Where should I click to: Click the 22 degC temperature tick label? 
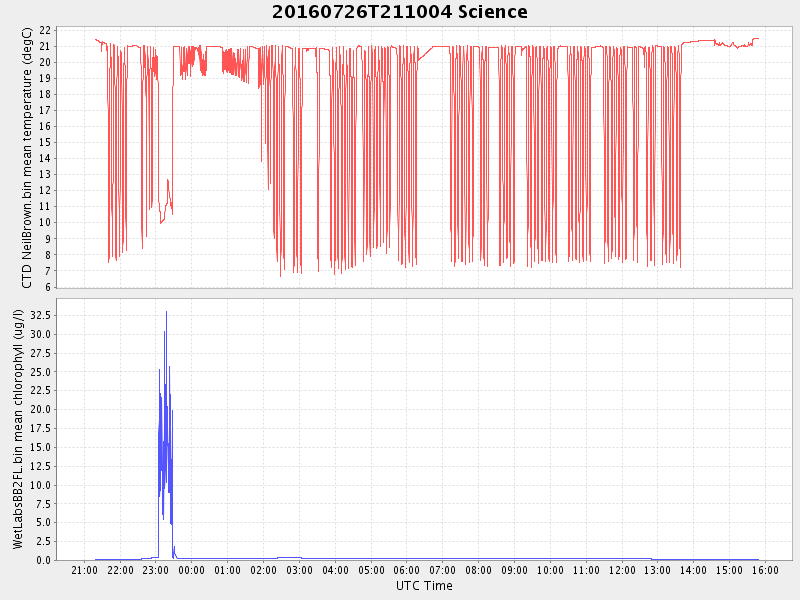click(45, 30)
